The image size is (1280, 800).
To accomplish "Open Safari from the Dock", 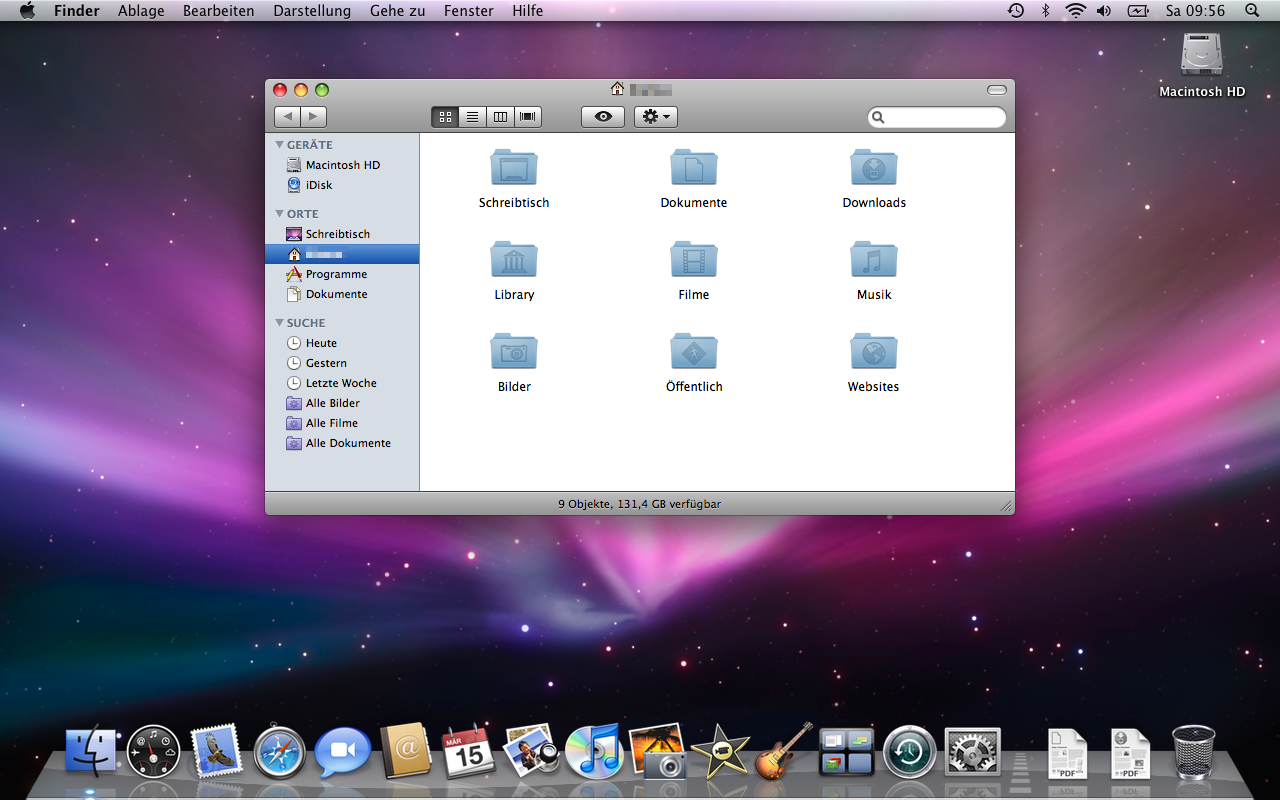I will pos(279,753).
